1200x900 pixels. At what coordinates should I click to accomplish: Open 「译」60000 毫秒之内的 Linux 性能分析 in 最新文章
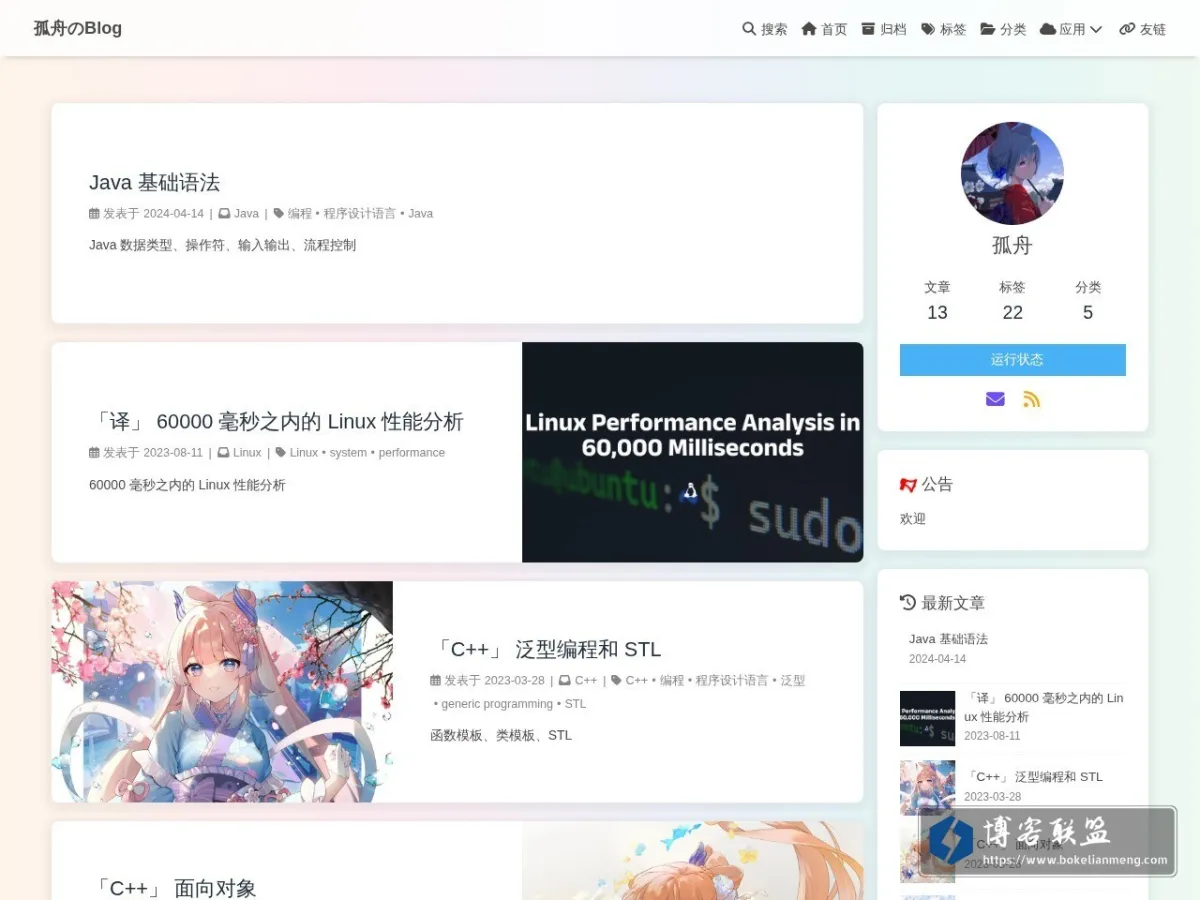coord(1043,707)
